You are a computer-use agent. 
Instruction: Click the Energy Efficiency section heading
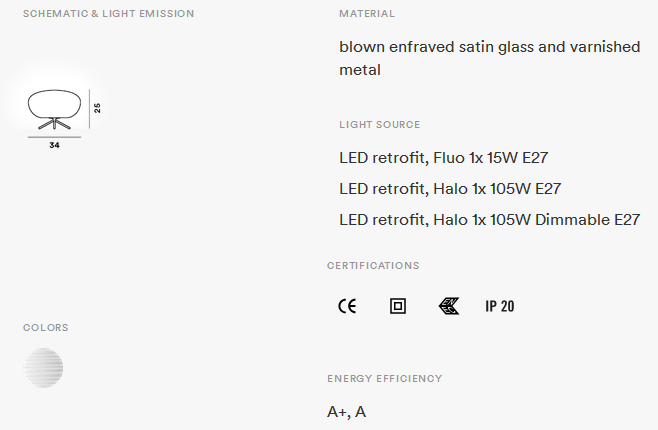point(384,378)
